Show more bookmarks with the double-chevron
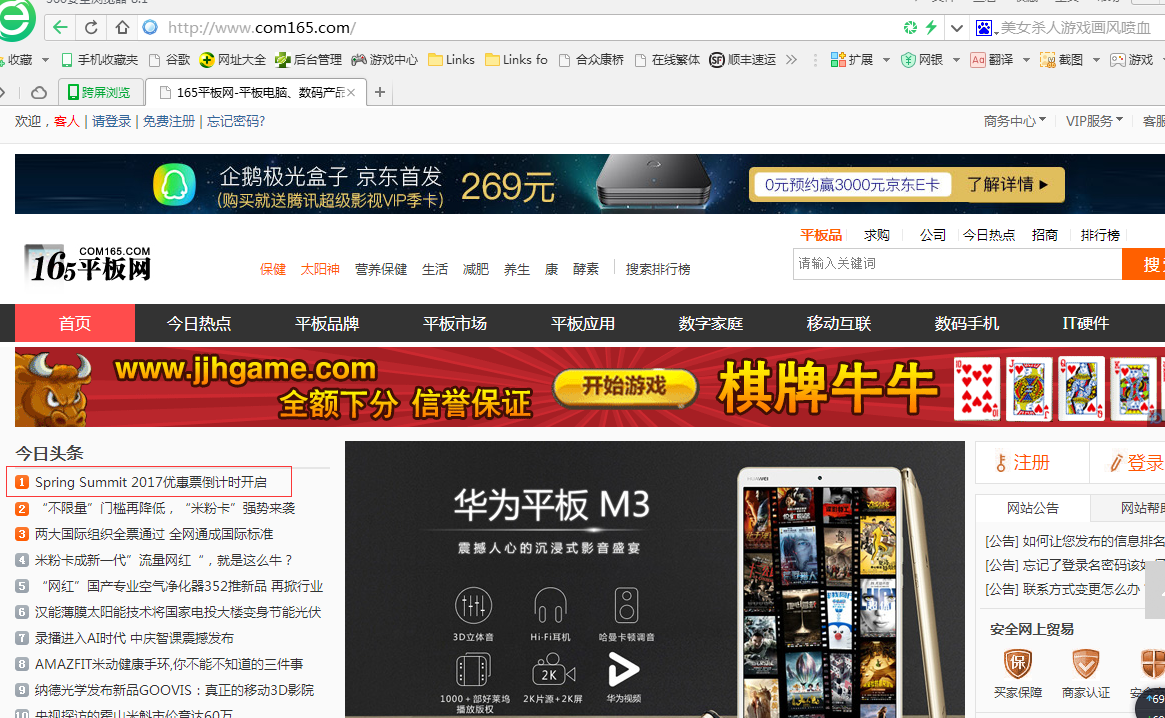The width and height of the screenshot is (1165, 718). point(791,59)
